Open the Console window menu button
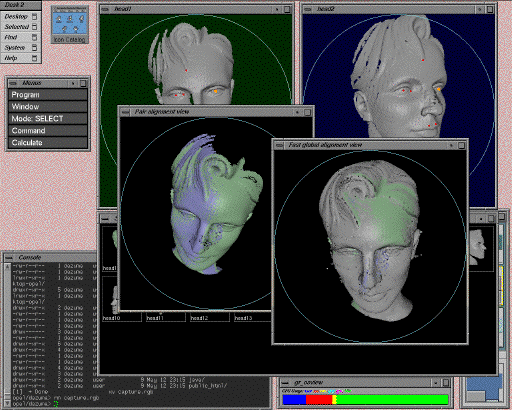Image resolution: width=512 pixels, height=410 pixels. 9,258
